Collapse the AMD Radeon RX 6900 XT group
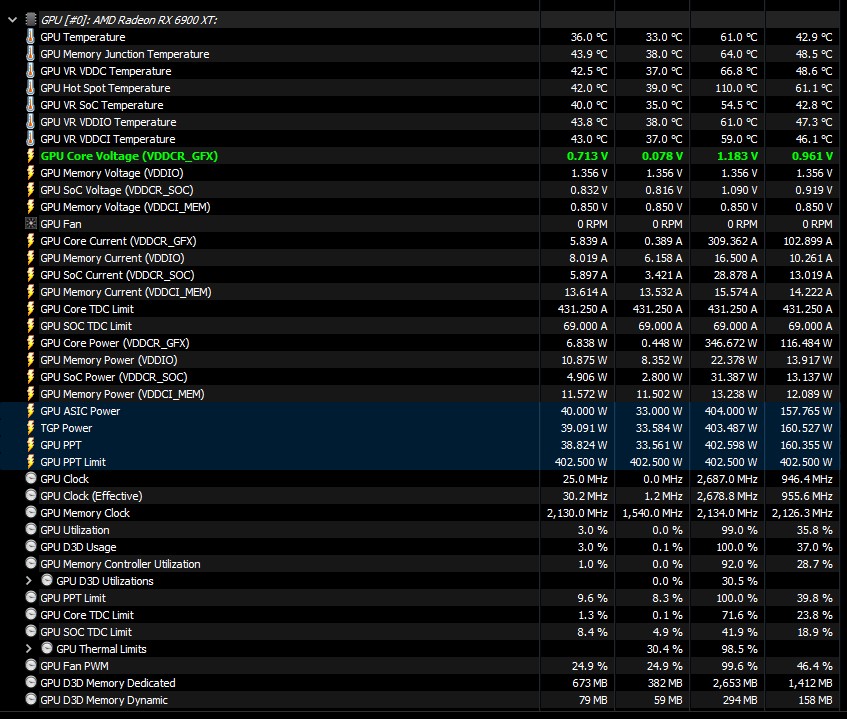847x719 pixels. pos(12,20)
